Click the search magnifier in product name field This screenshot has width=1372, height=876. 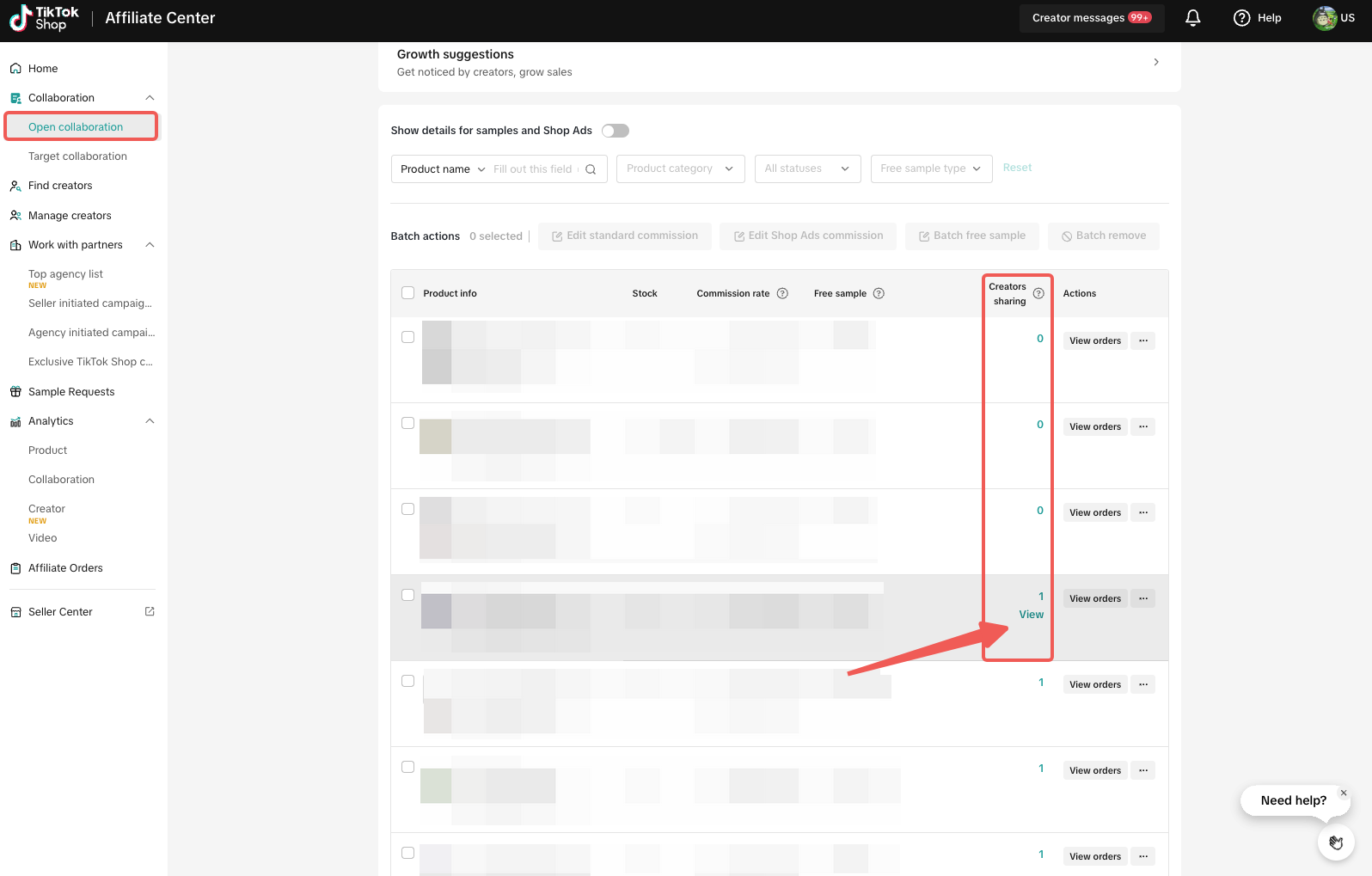point(591,169)
